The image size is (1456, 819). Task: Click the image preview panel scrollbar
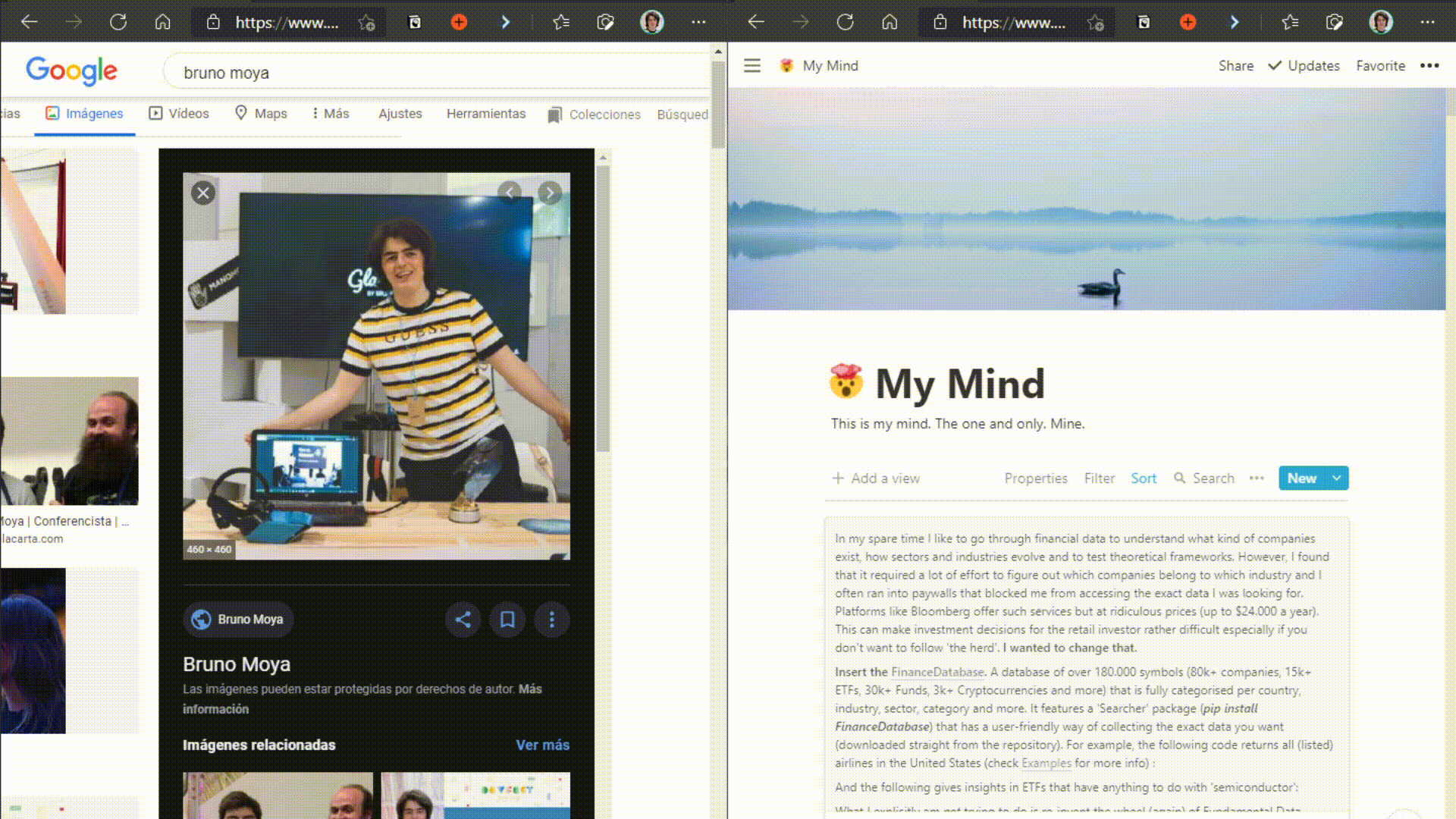pos(603,303)
